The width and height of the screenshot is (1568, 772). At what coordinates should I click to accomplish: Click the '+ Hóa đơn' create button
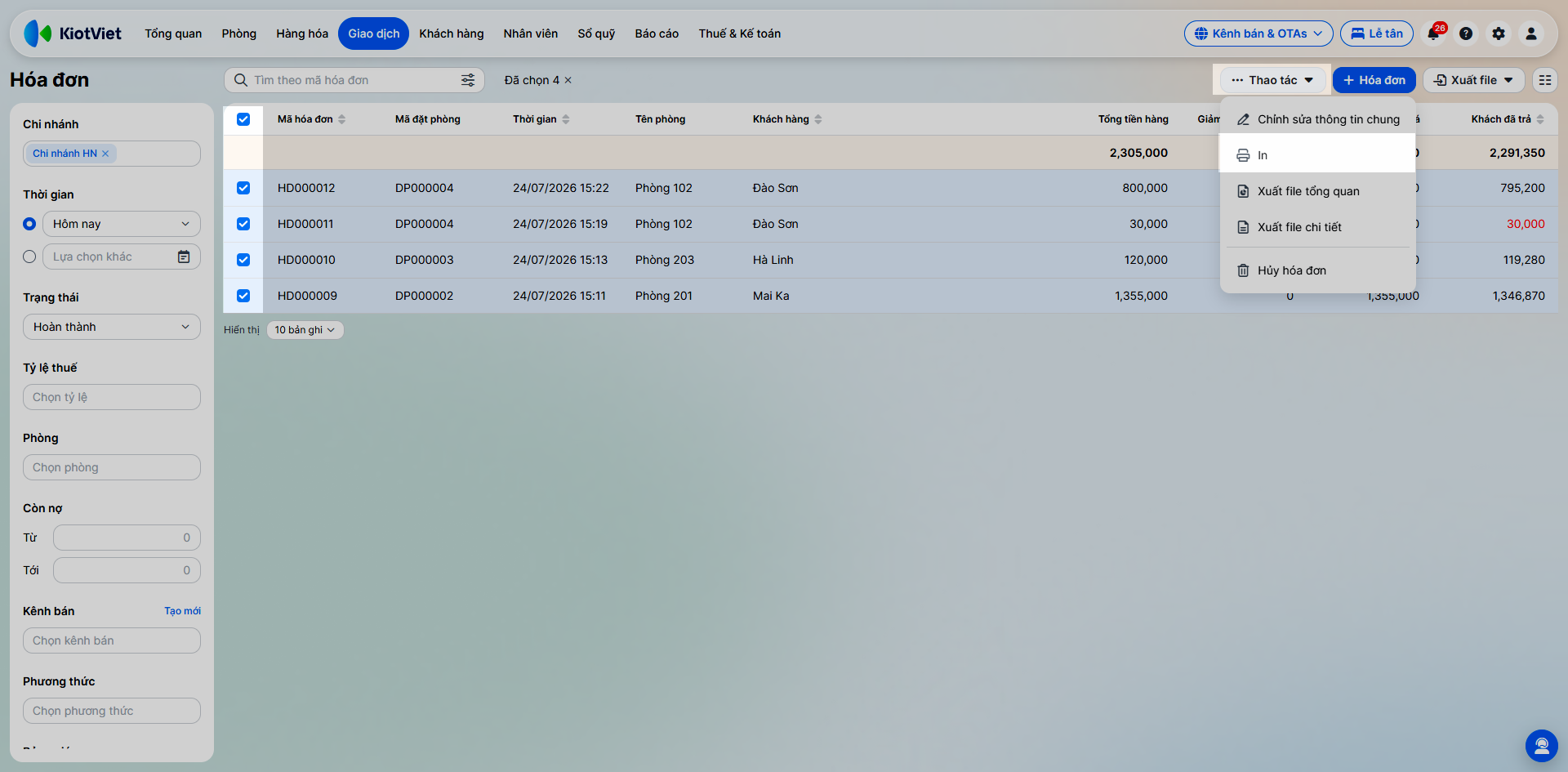[x=1374, y=80]
